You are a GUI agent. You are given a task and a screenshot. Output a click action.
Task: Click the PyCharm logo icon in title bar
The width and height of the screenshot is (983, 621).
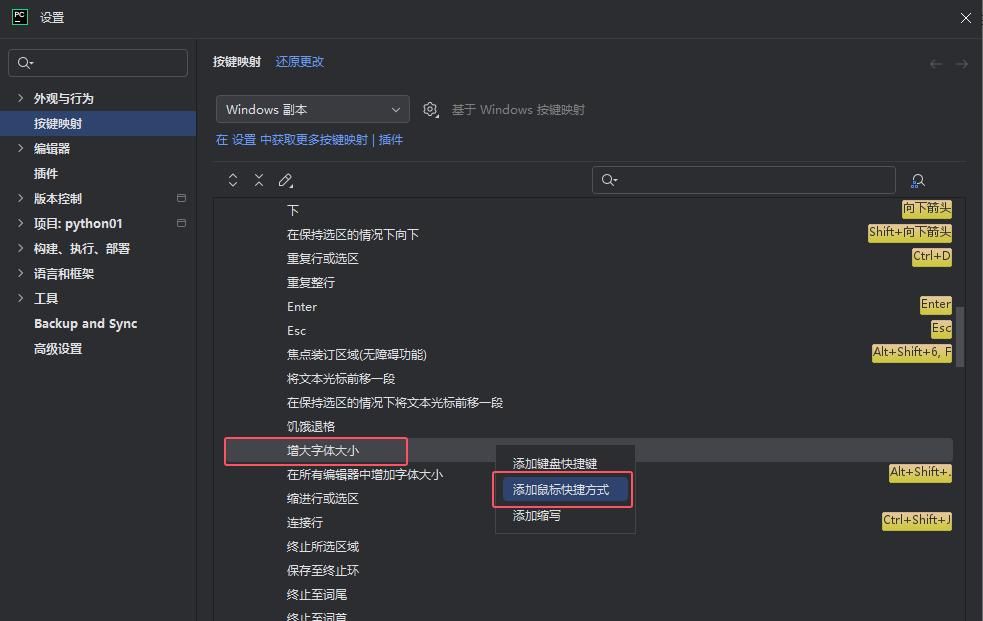(19, 17)
